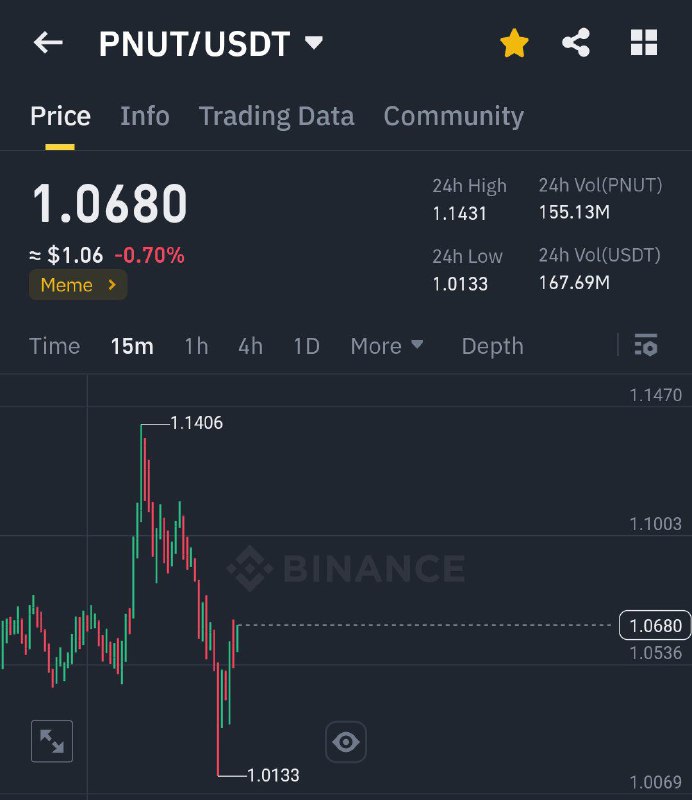
Task: Switch to the Info tab
Action: 145,116
